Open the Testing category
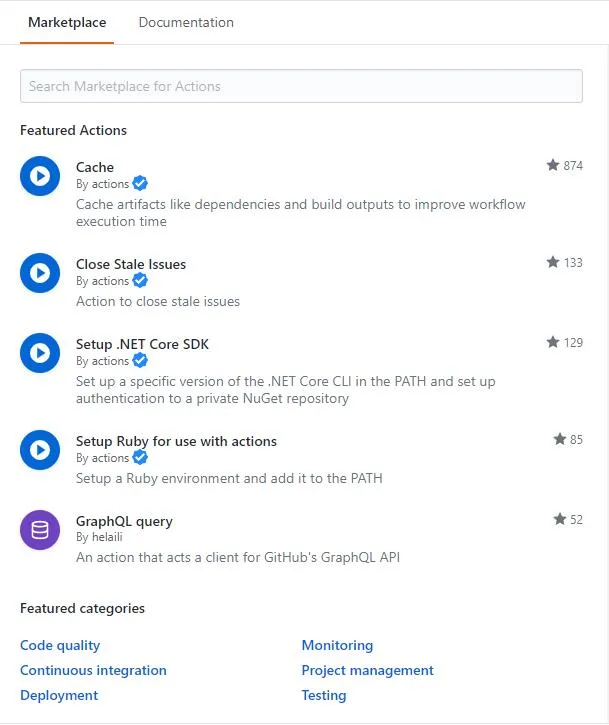 [324, 695]
